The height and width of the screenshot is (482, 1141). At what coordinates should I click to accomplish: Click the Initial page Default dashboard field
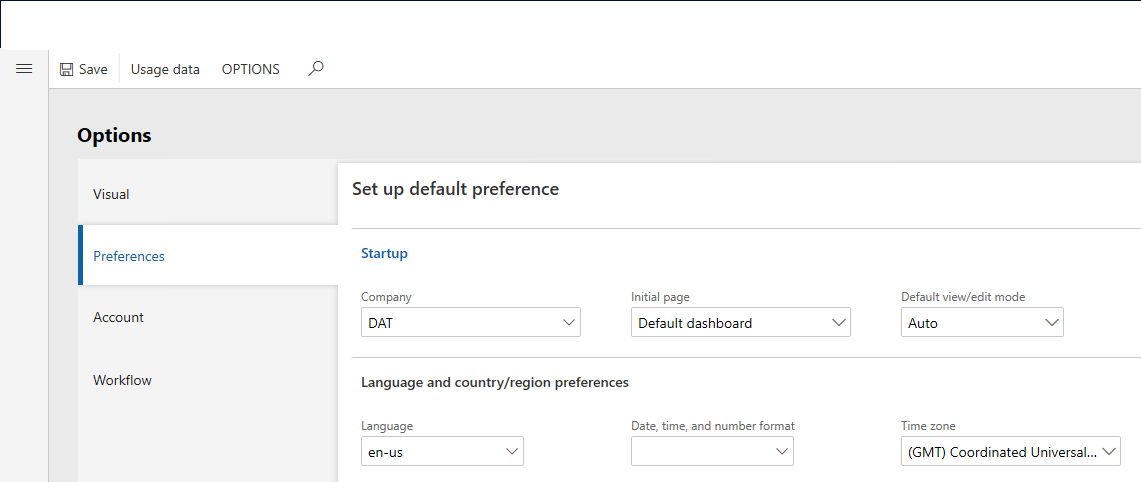point(741,323)
